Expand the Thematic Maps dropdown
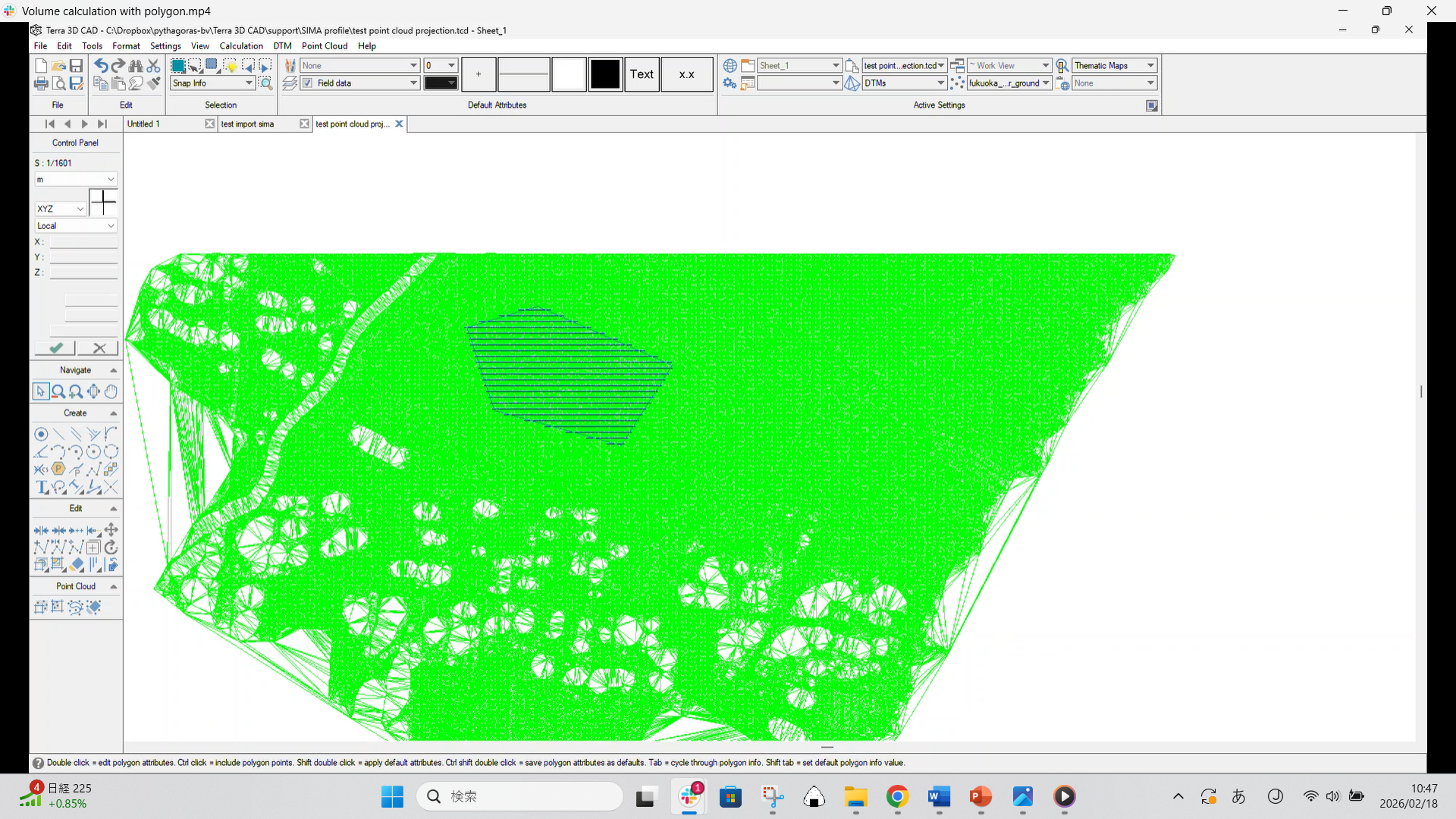The image size is (1456, 819). click(x=1150, y=66)
